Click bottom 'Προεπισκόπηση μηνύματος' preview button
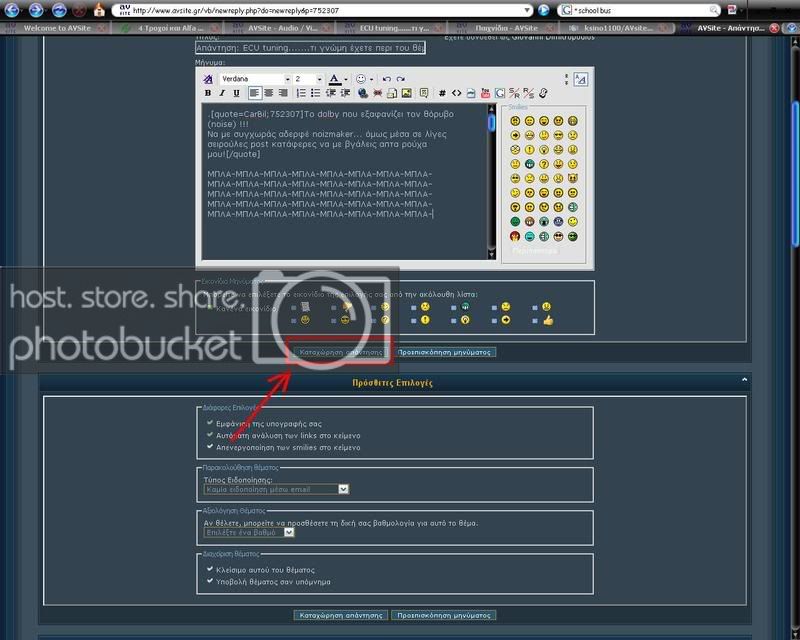Screen dimensions: 800x640 click(x=443, y=616)
